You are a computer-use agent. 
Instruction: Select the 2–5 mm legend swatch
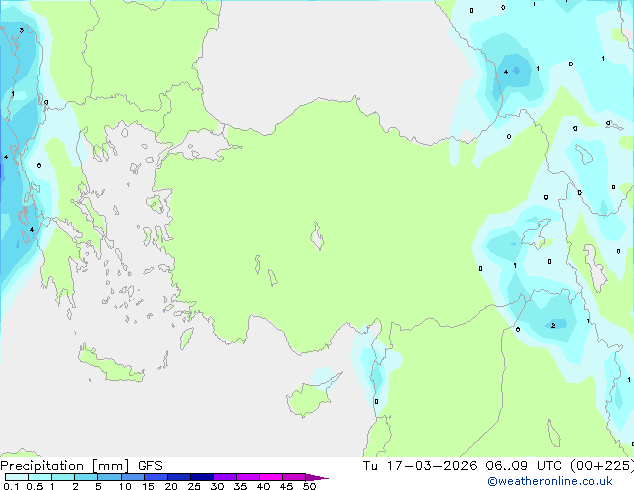point(86,477)
